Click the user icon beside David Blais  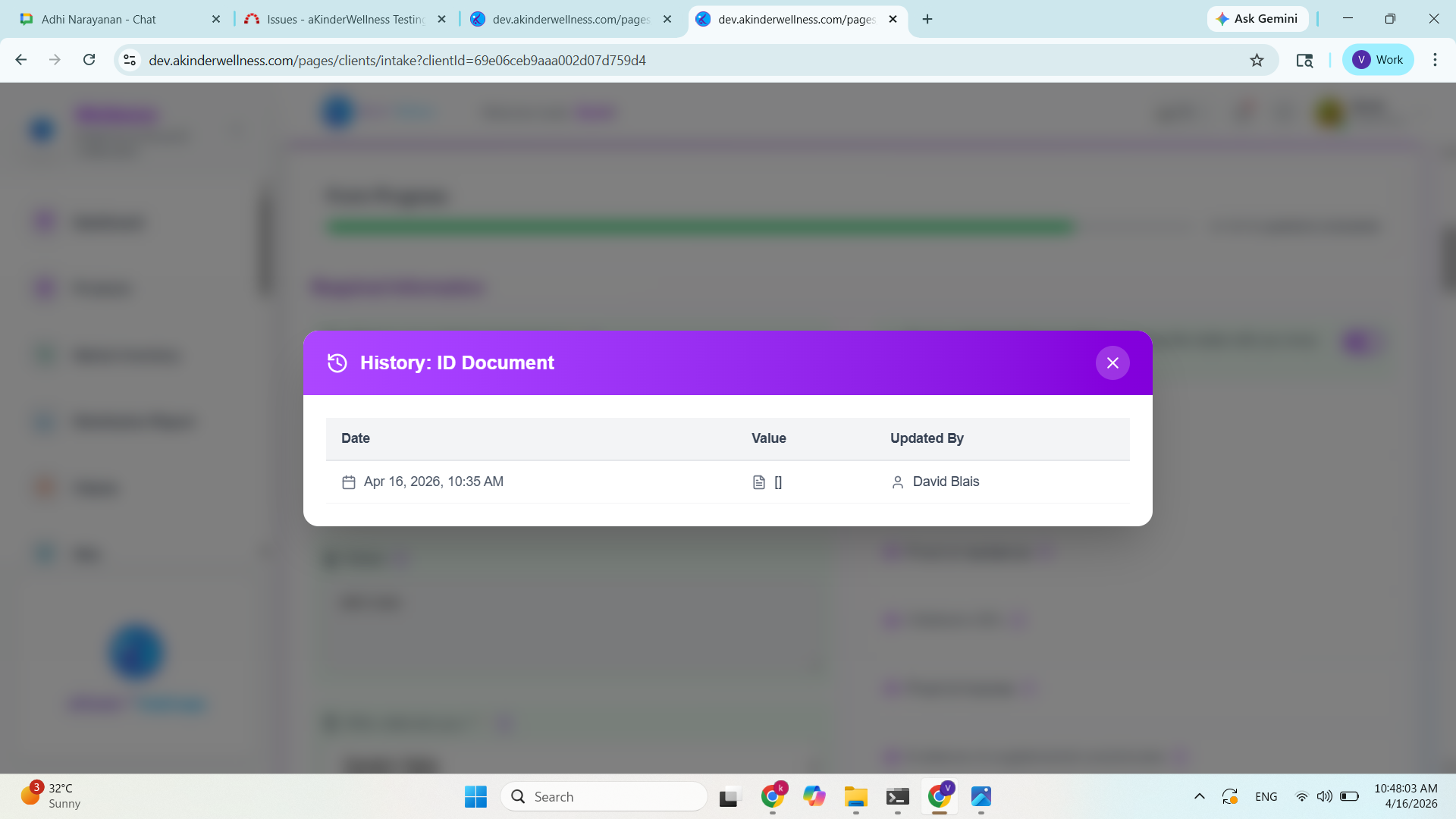coord(898,482)
